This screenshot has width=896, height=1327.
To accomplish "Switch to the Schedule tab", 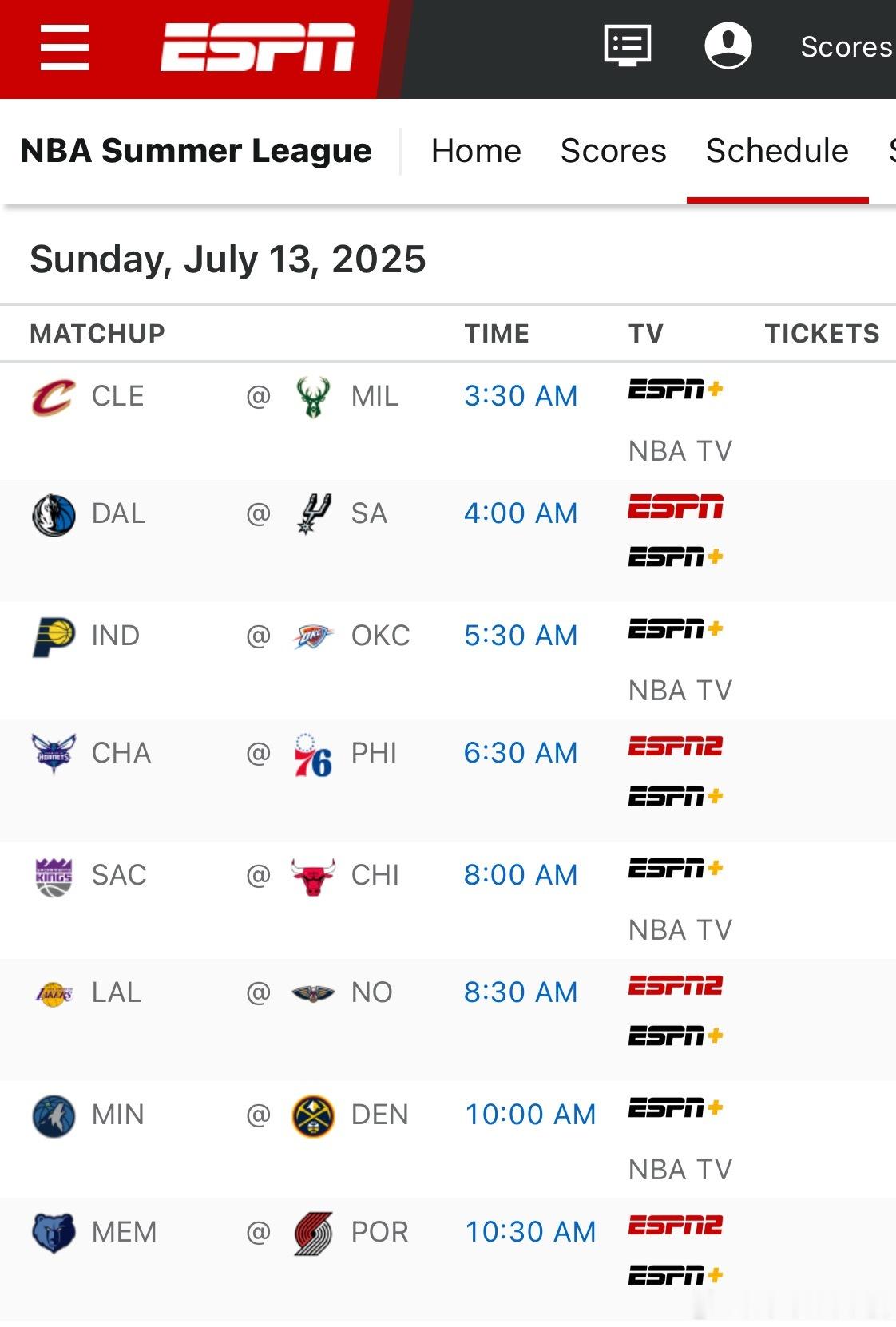I will (x=777, y=151).
